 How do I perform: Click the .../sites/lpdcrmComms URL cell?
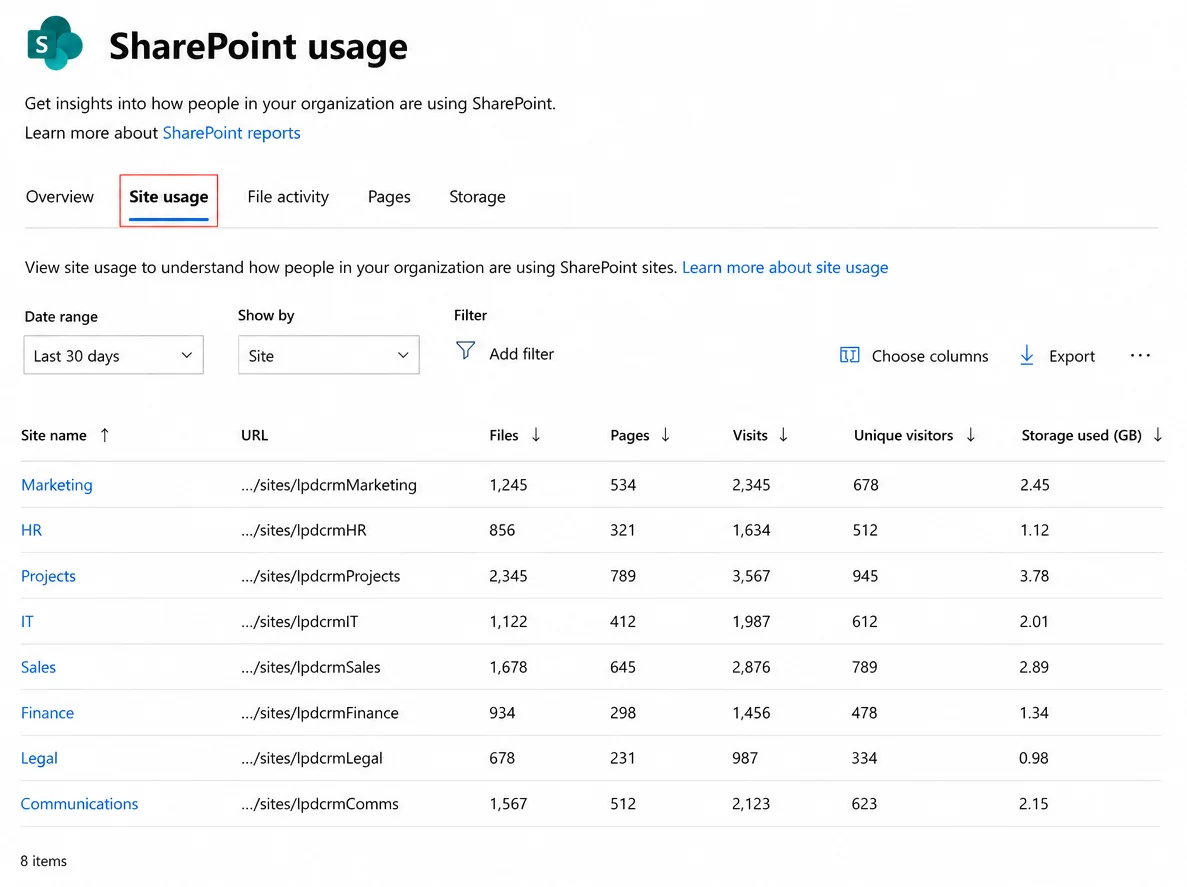(x=319, y=804)
